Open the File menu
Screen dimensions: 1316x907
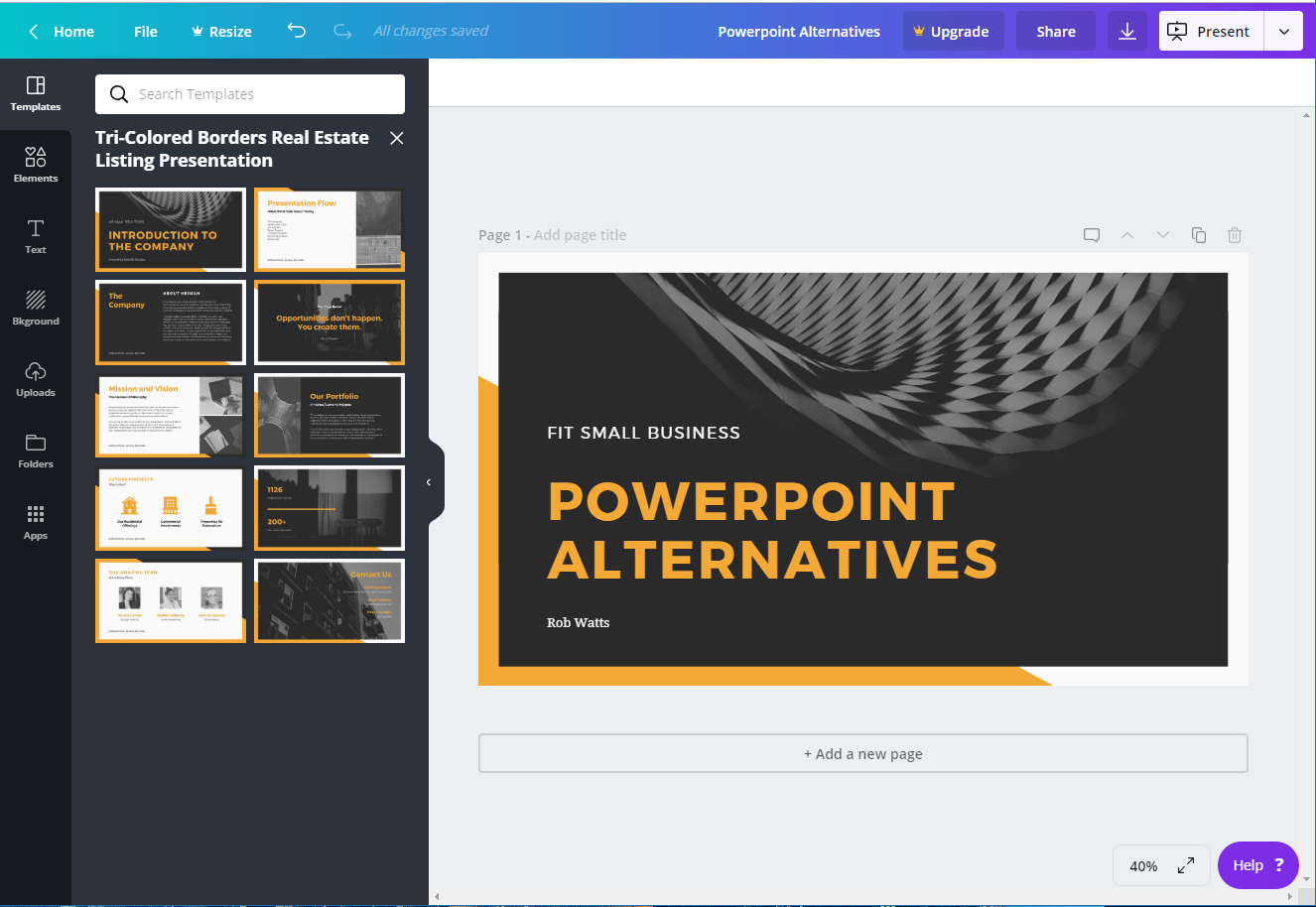tap(146, 32)
